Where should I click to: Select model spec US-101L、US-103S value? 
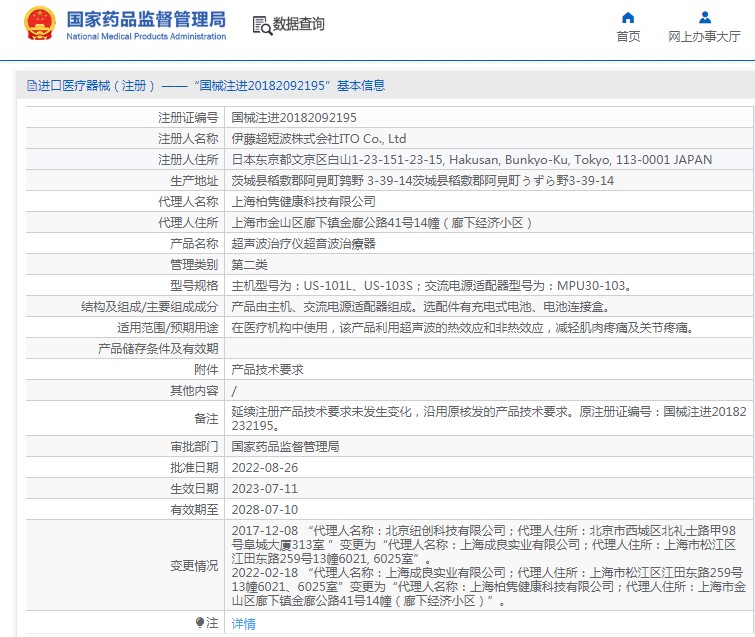coord(431,286)
